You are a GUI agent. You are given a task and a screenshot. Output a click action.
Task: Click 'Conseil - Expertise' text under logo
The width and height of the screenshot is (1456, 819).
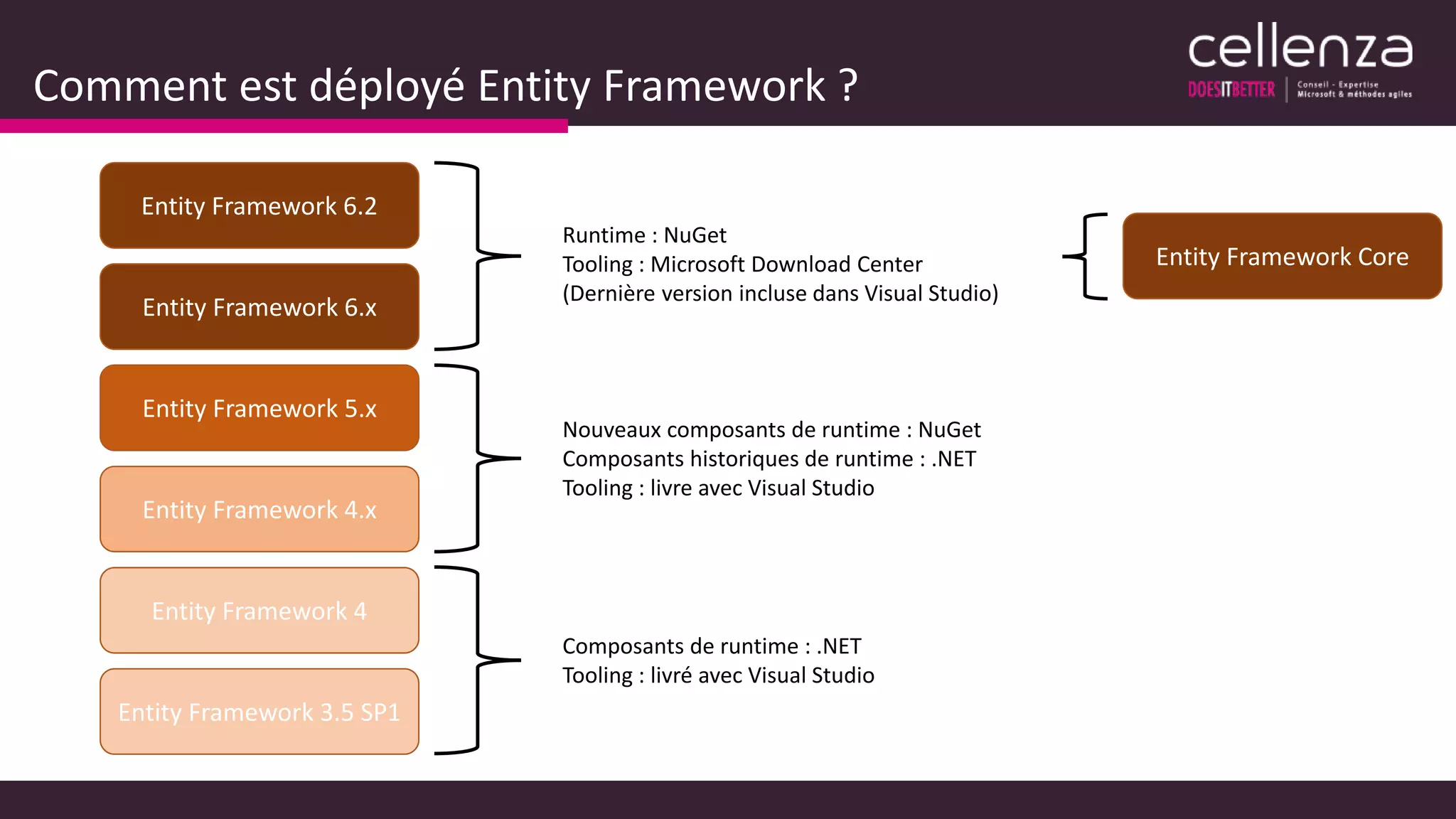(x=1337, y=85)
